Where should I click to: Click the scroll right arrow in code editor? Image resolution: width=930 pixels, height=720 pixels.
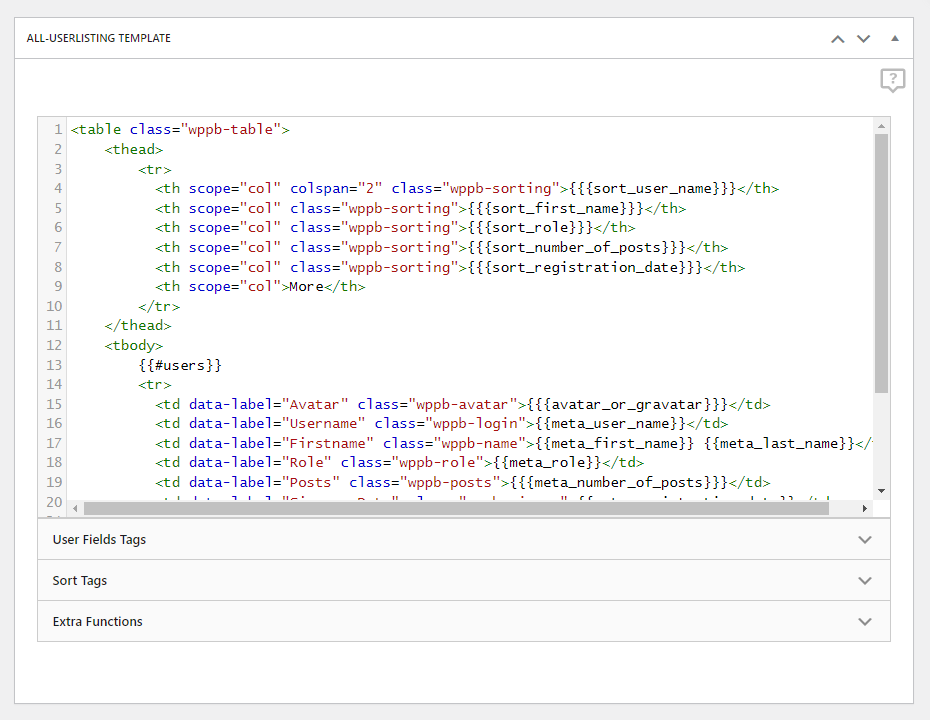pos(865,508)
